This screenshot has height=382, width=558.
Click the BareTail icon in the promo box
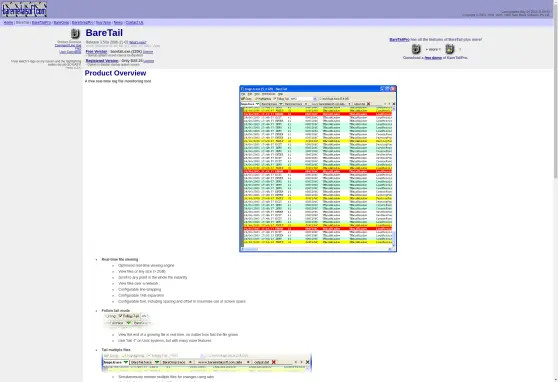[x=416, y=49]
